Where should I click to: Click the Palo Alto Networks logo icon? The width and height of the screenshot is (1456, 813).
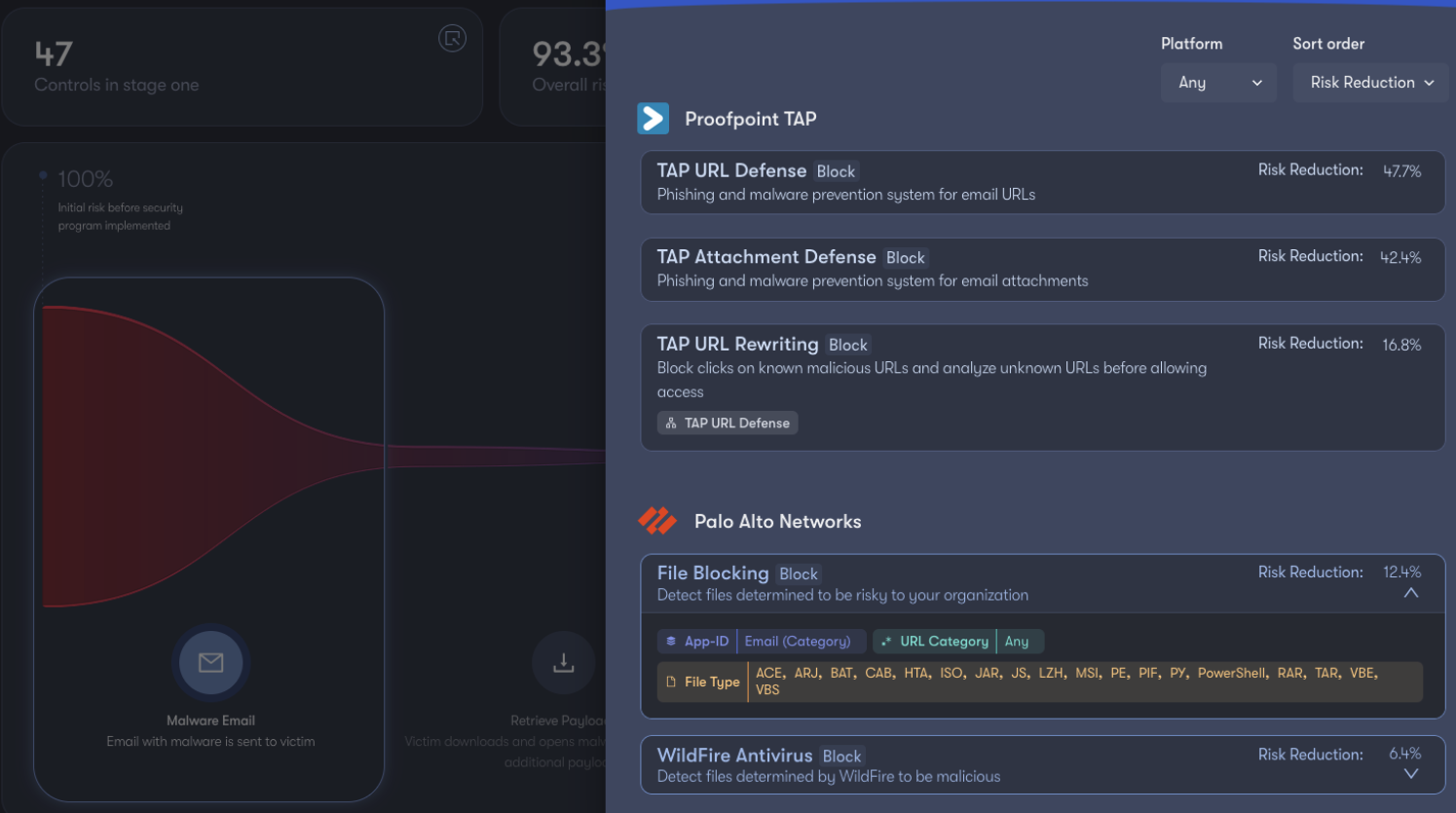pyautogui.click(x=657, y=521)
